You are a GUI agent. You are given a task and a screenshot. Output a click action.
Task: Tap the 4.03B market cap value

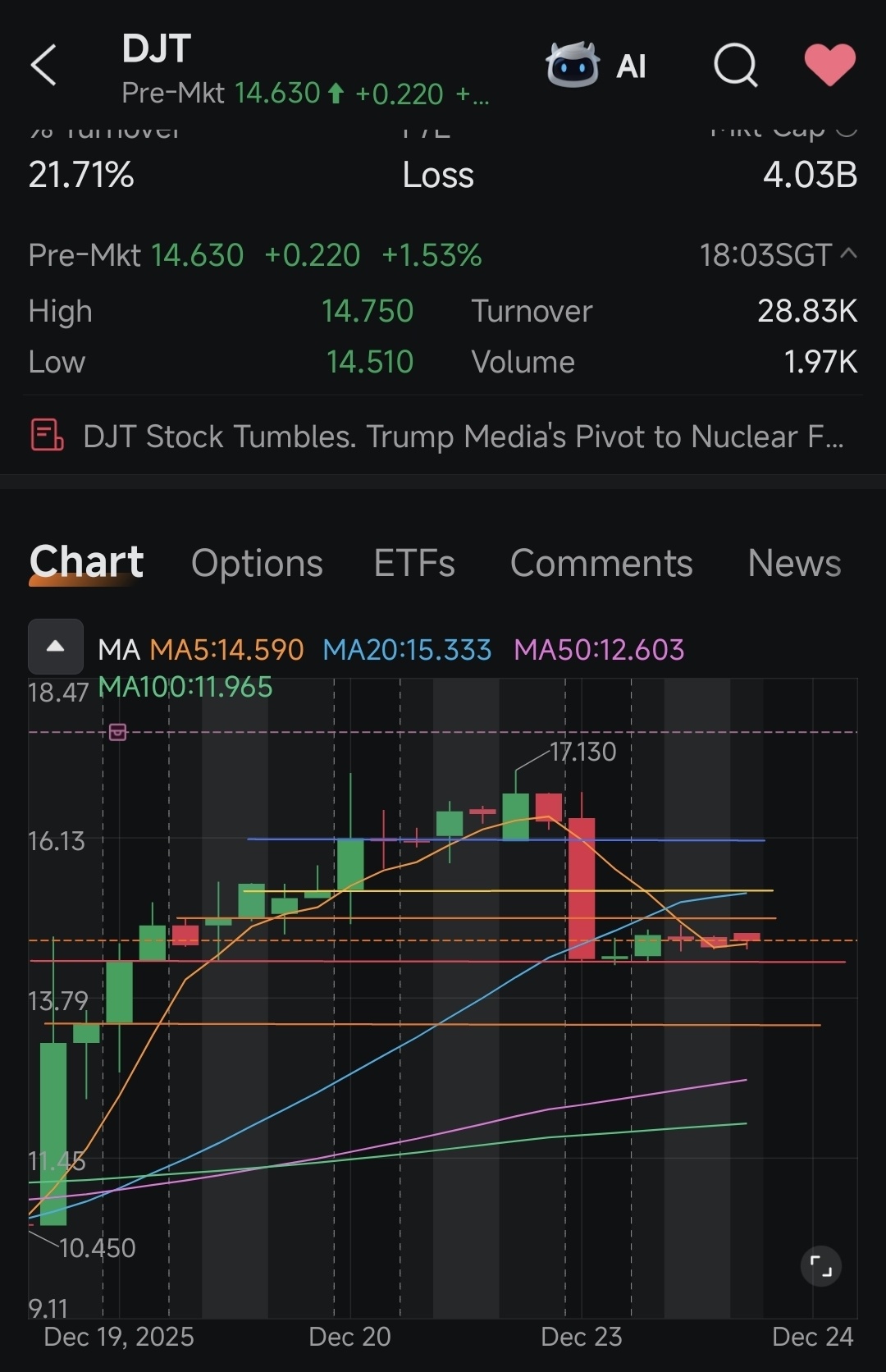[810, 175]
